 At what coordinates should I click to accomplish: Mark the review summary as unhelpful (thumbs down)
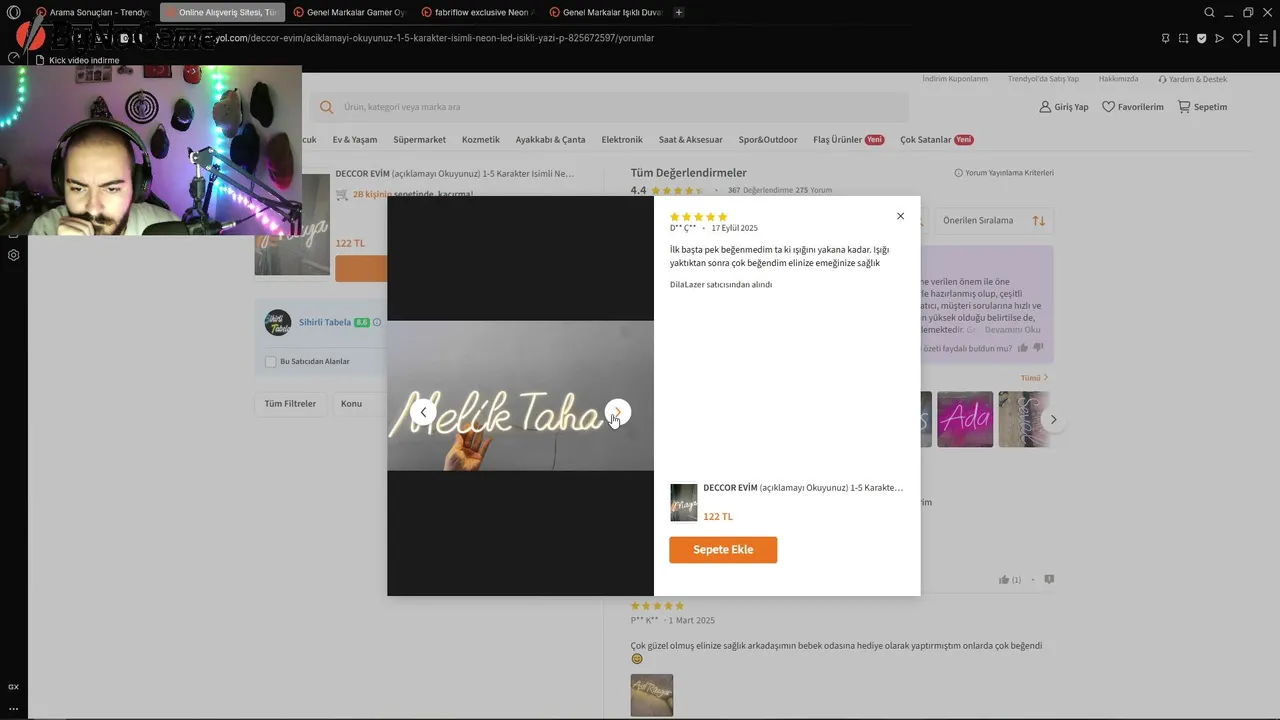tap(1038, 348)
